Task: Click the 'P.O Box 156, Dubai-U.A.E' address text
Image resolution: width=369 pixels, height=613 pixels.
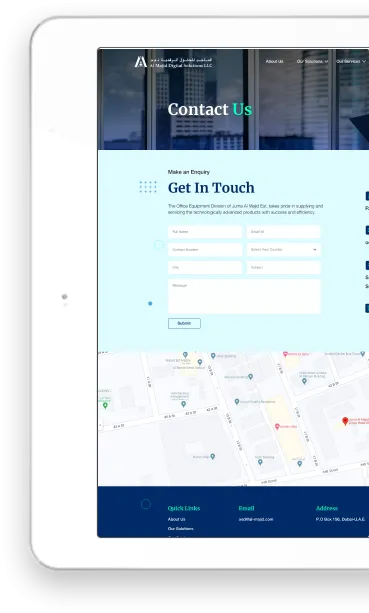Action: (x=340, y=519)
